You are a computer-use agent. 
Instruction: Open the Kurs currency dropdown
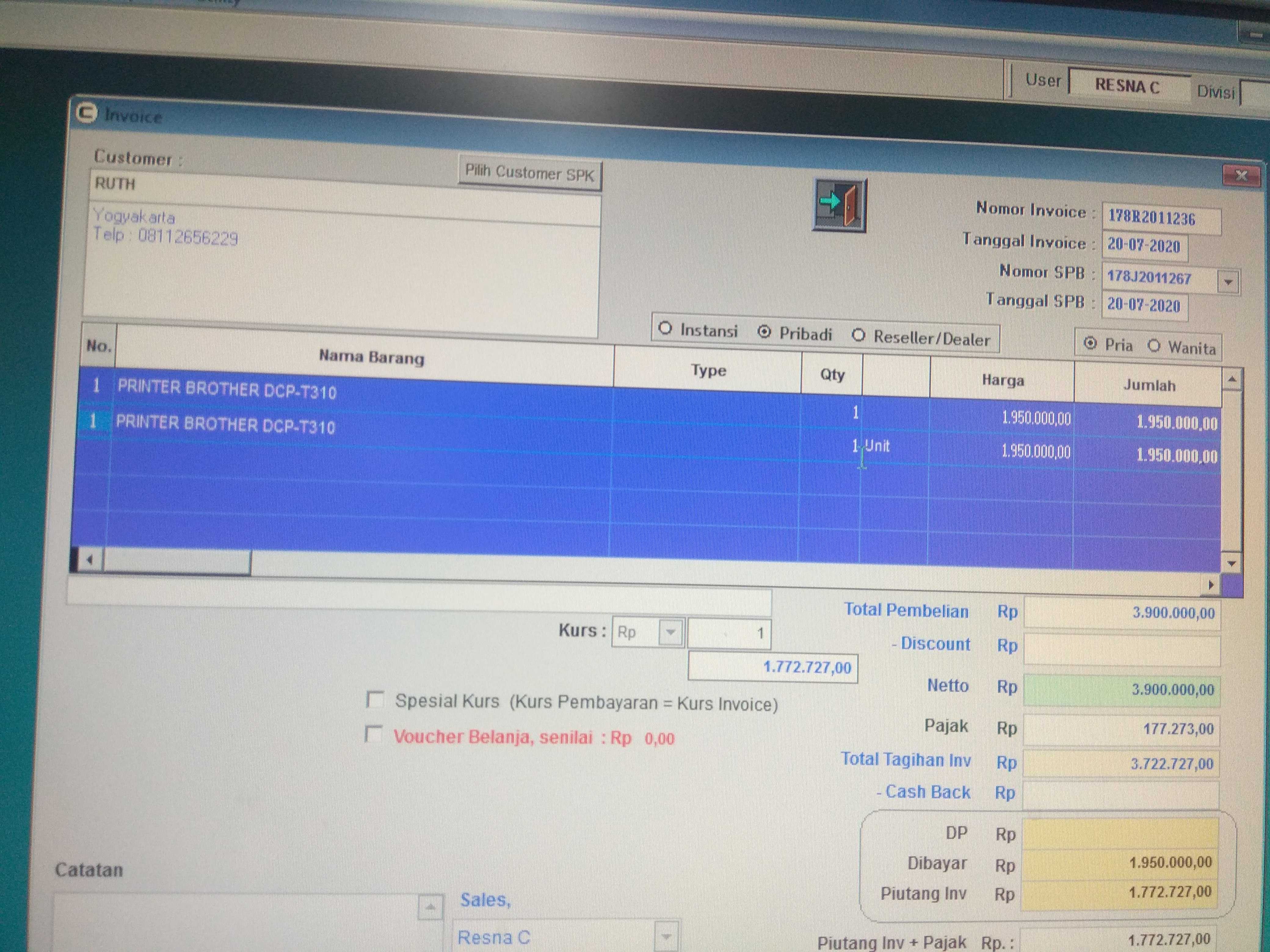(671, 632)
